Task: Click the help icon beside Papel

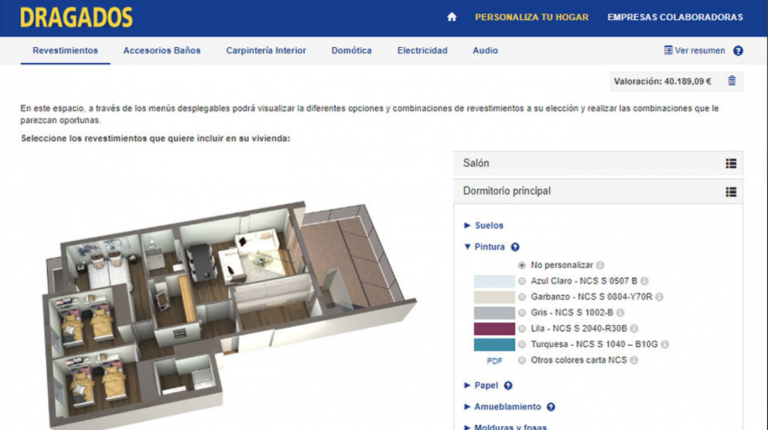Action: 508,385
